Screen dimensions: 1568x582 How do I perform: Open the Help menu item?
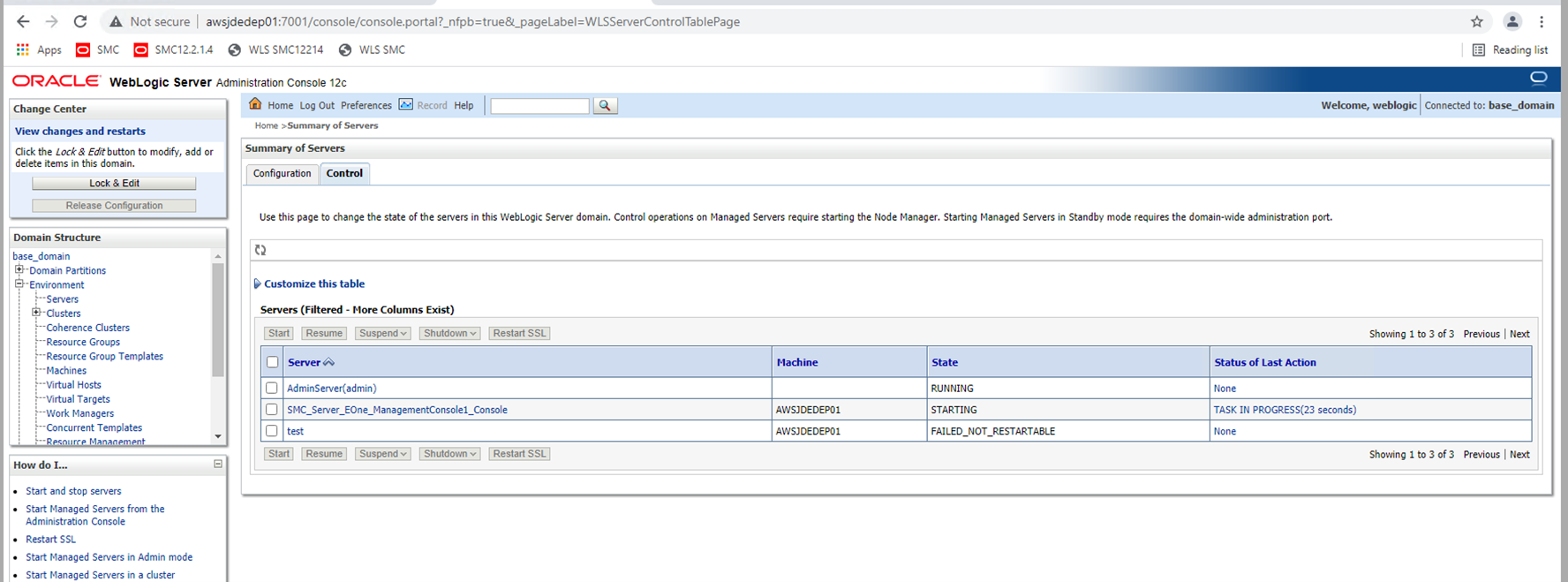coord(464,105)
